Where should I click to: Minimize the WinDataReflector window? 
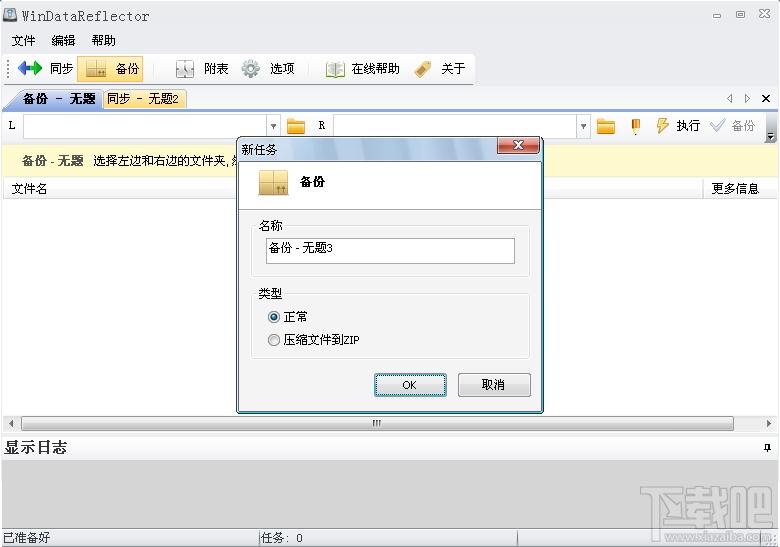tap(717, 15)
